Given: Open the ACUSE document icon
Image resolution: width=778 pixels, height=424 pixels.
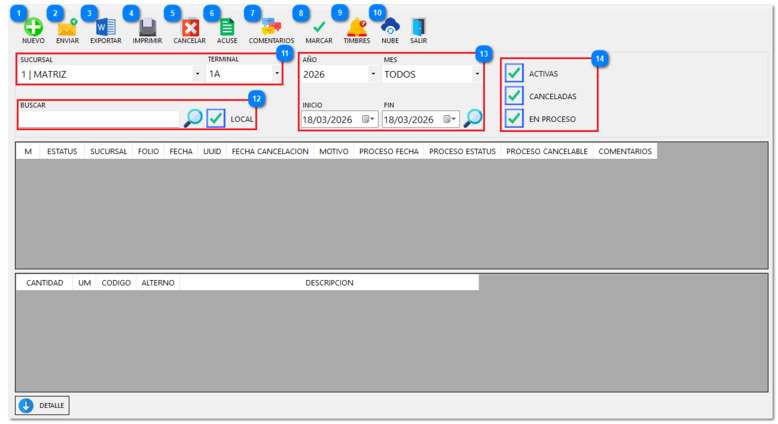Looking at the screenshot, I should pyautogui.click(x=227, y=27).
